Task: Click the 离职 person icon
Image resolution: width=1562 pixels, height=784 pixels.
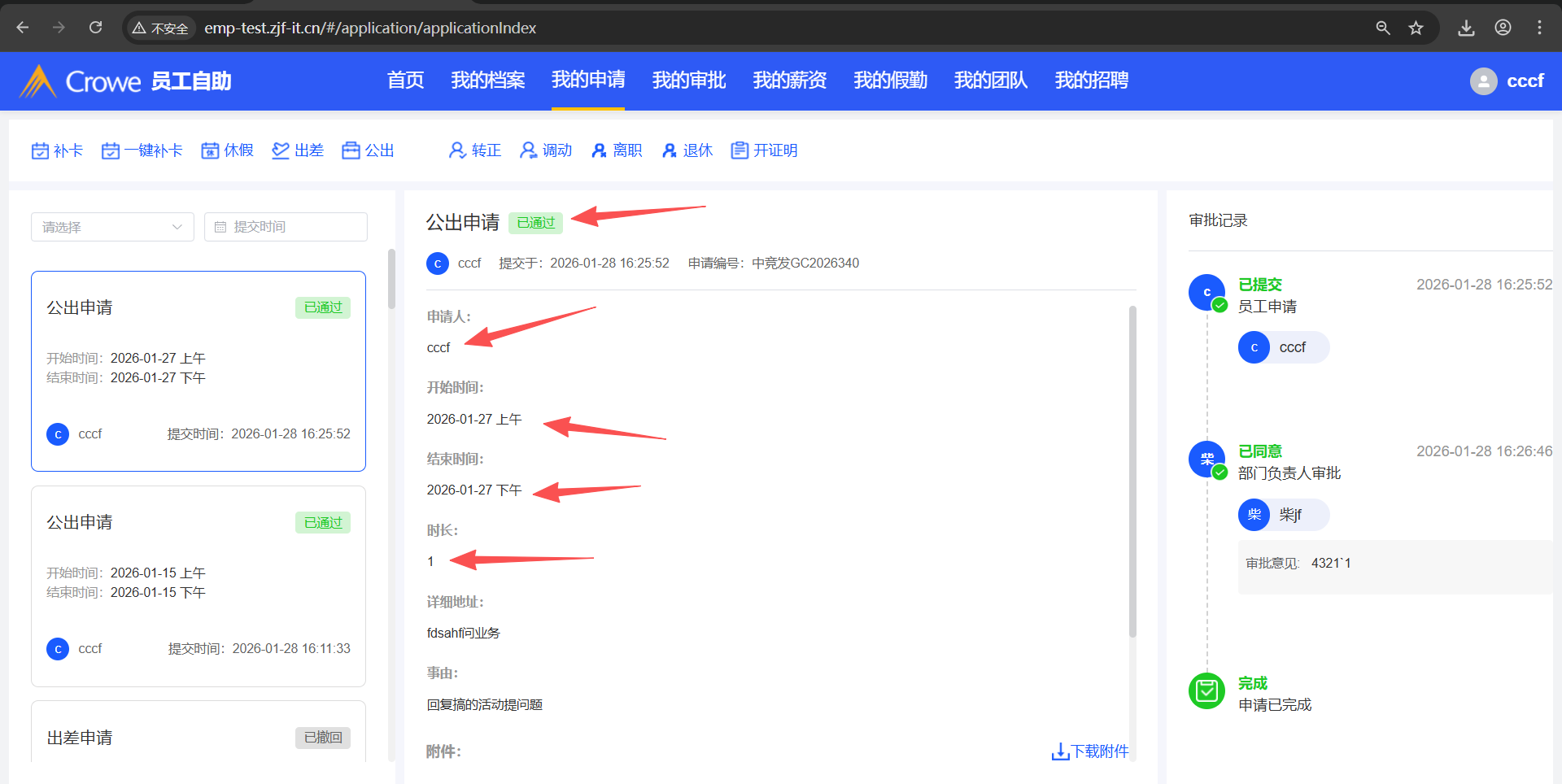Action: click(x=599, y=150)
